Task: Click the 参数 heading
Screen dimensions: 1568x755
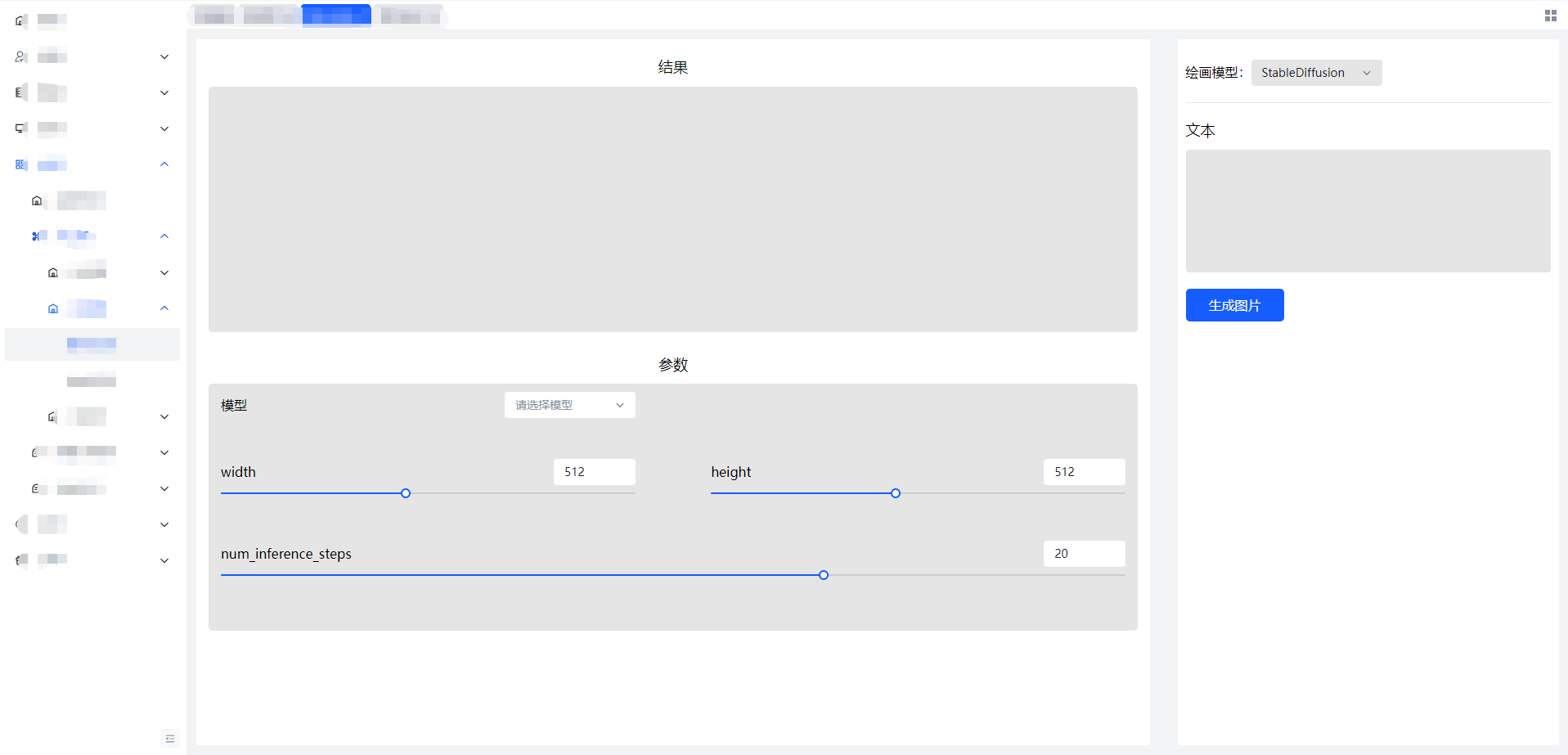Action: [x=673, y=365]
